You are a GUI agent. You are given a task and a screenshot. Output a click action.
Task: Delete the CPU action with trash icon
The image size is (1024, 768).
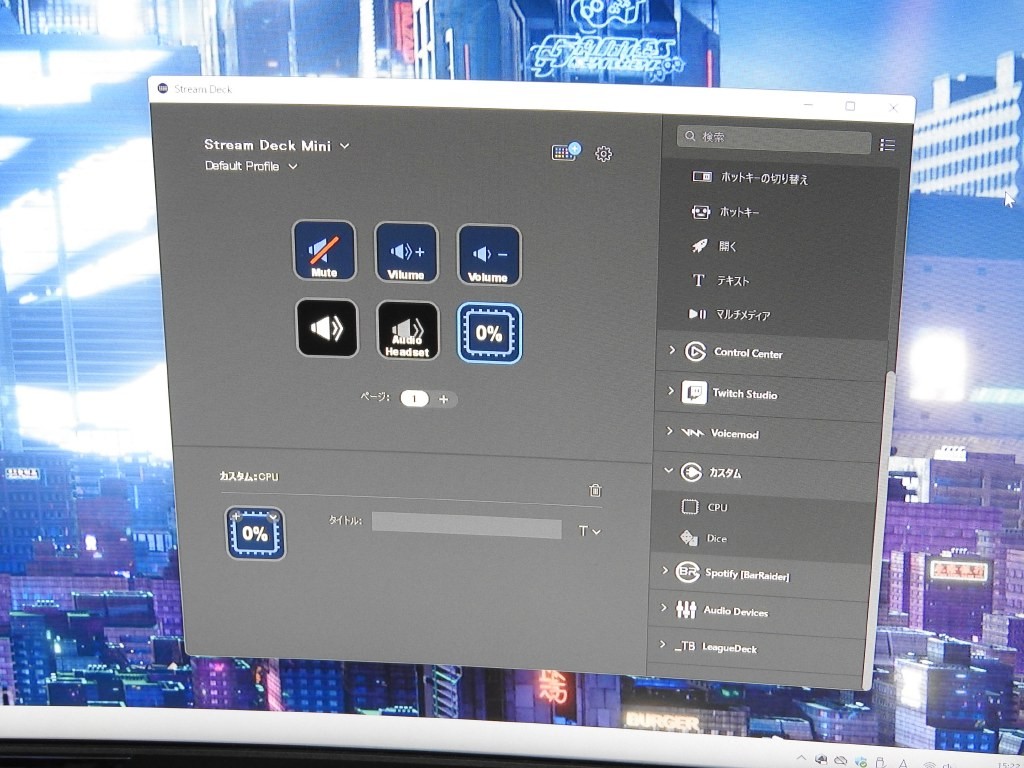[595, 490]
